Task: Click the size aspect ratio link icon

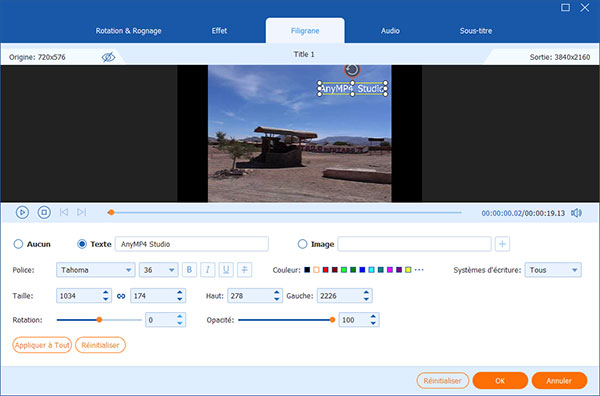Action: click(121, 296)
